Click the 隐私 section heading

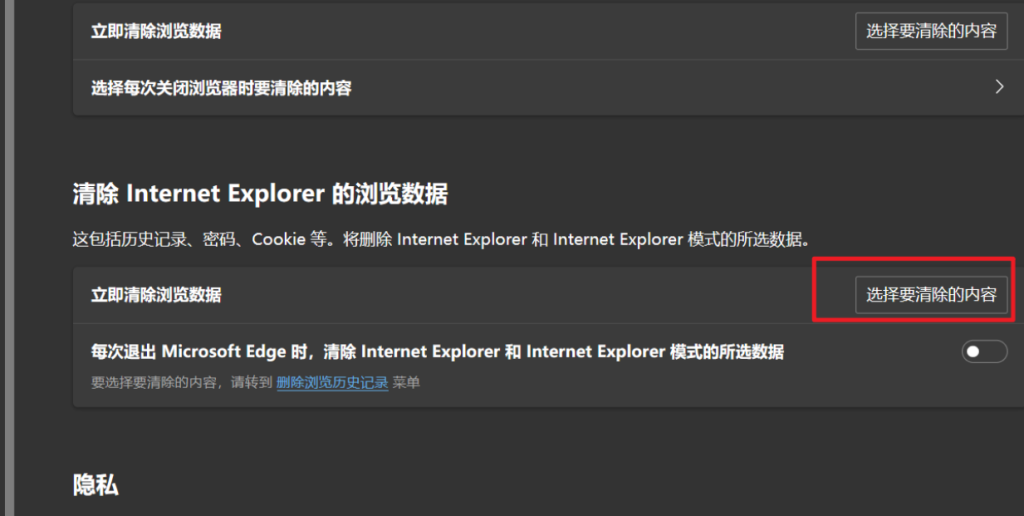point(96,485)
